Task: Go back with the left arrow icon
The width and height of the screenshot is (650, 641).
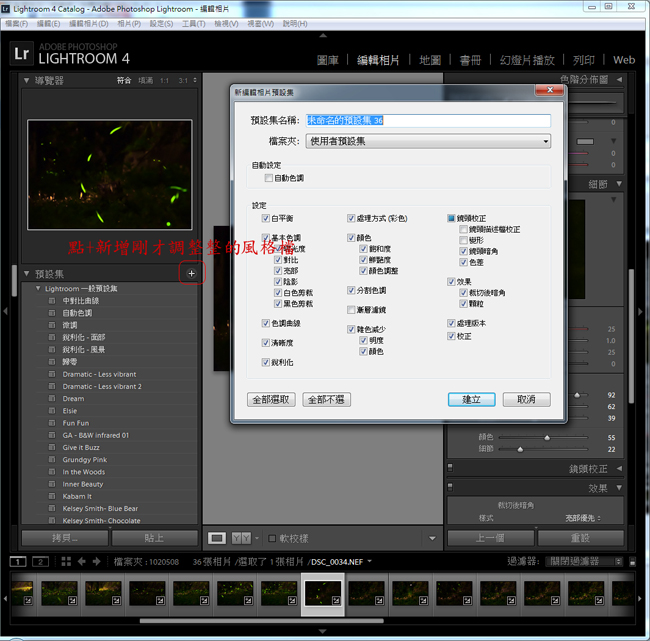Action: coord(82,561)
